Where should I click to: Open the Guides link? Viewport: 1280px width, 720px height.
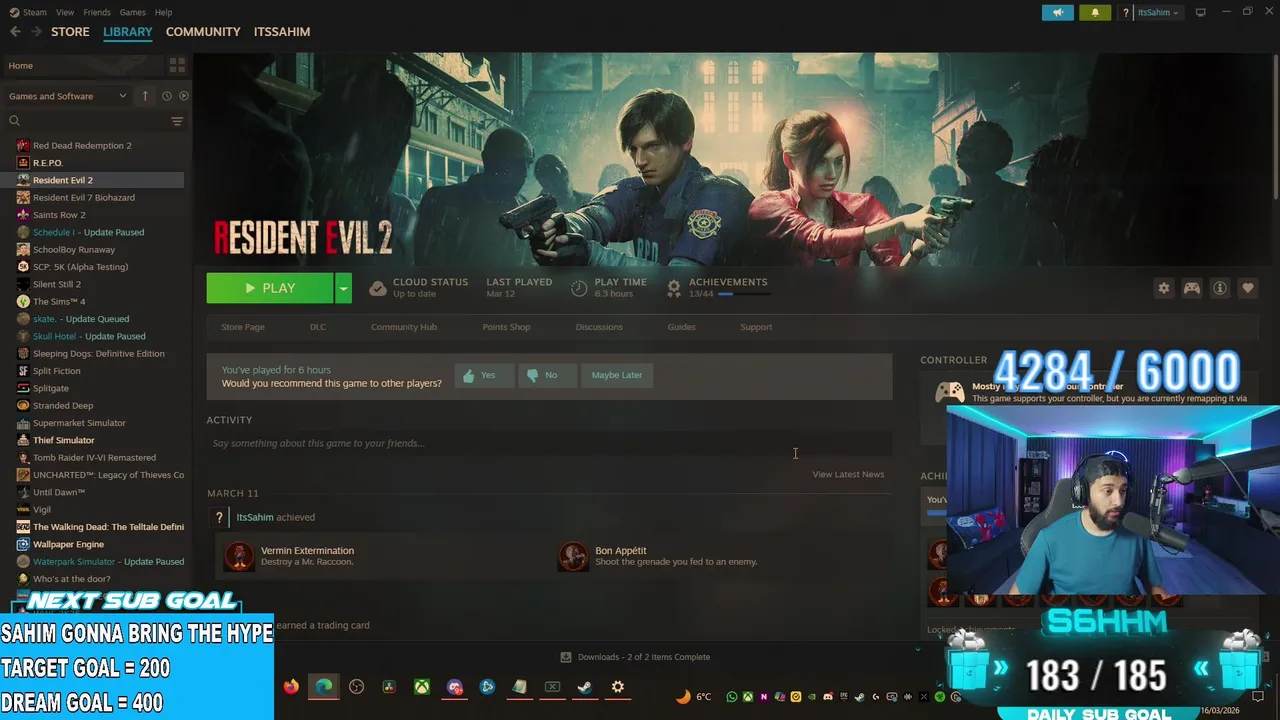[x=681, y=327]
